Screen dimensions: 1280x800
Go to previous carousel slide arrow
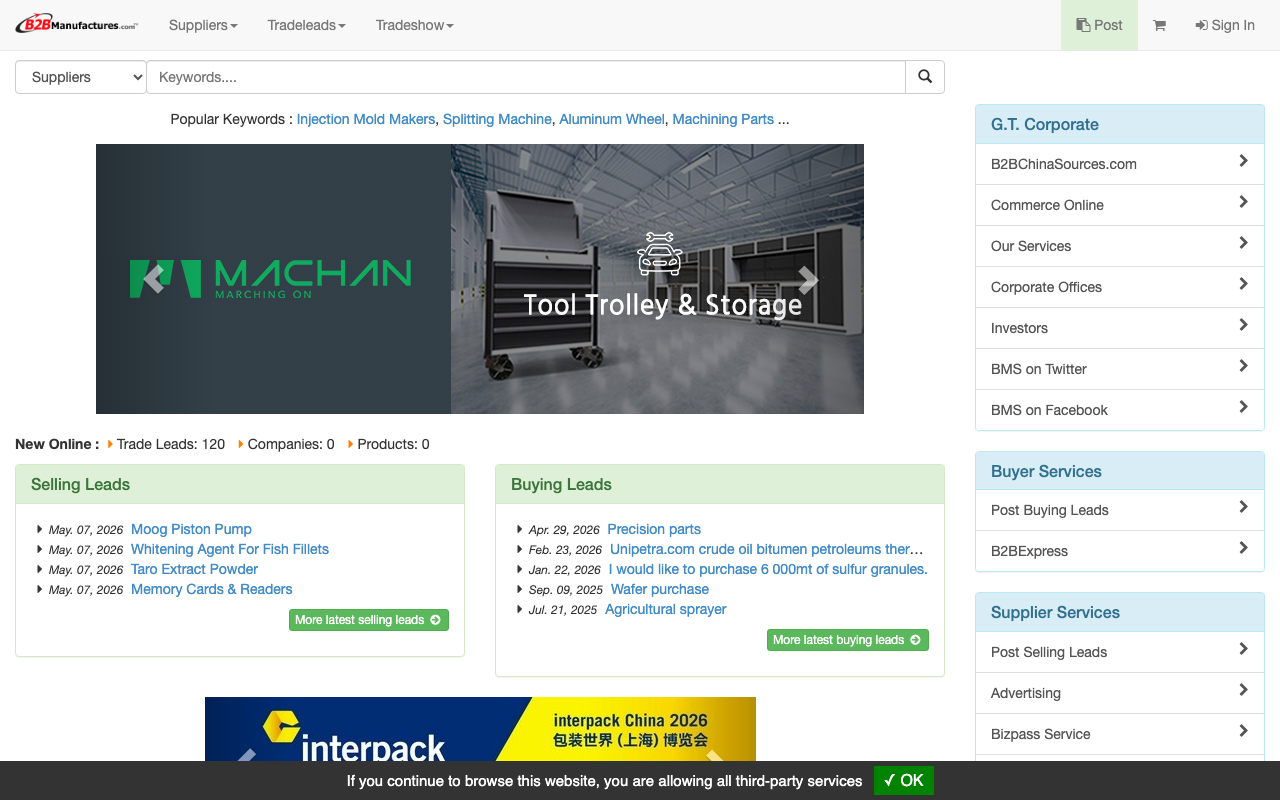pos(154,279)
